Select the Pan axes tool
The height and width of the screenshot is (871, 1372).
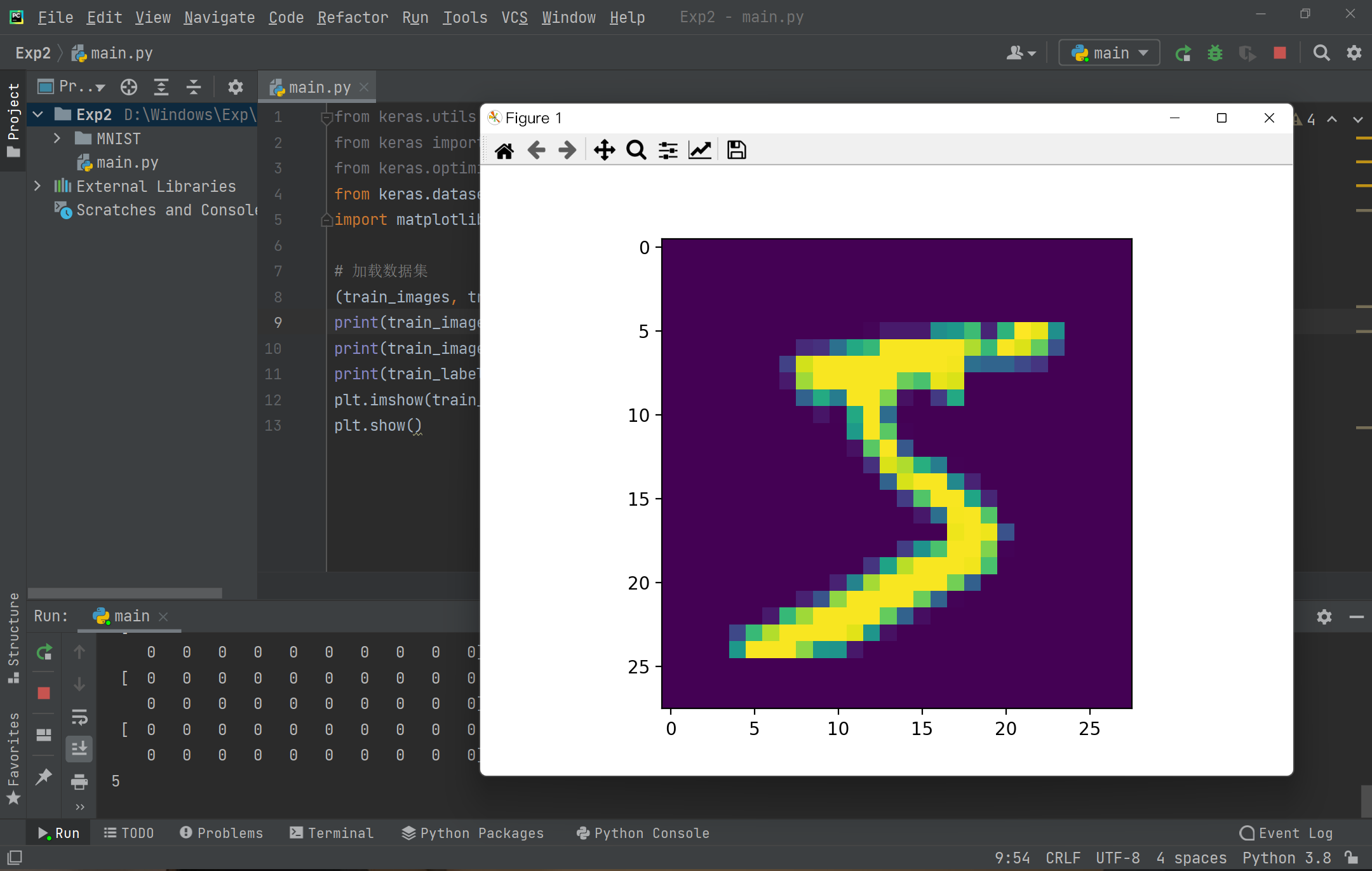(x=604, y=151)
